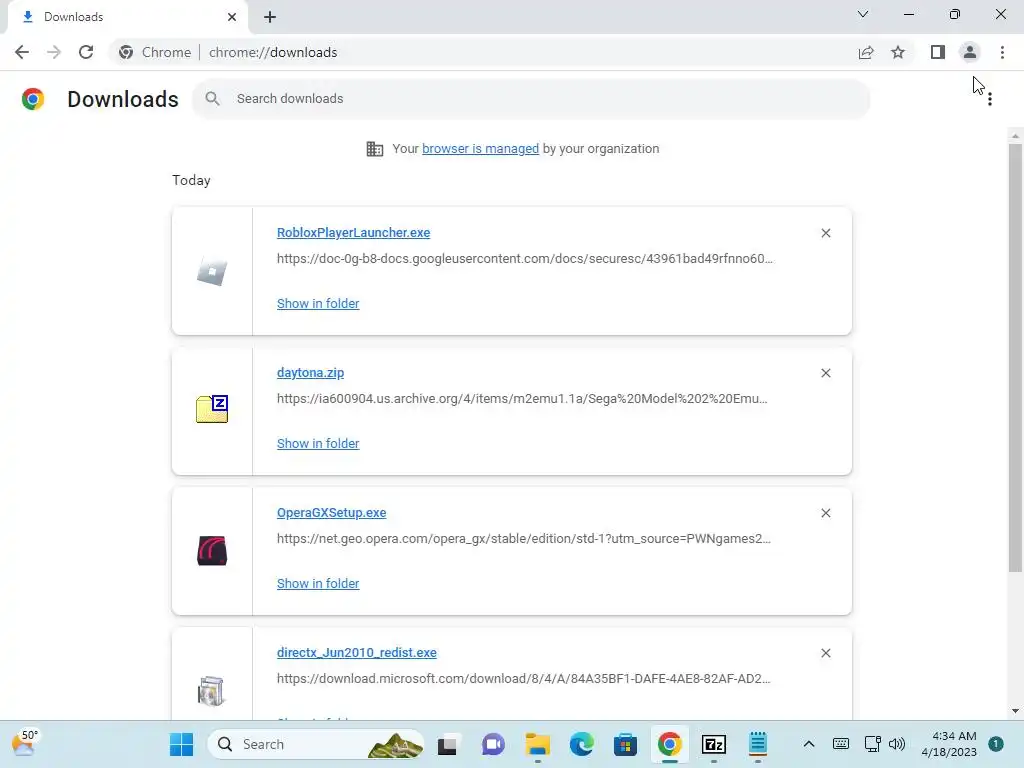This screenshot has height=768, width=1024.
Task: Share this page using the share icon
Action: tap(866, 52)
